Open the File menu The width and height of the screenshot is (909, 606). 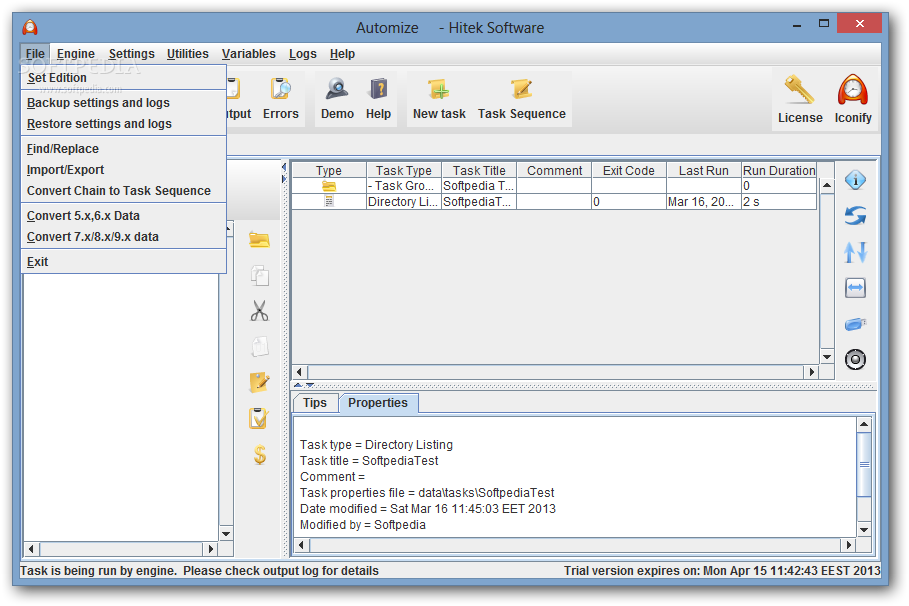[x=35, y=53]
